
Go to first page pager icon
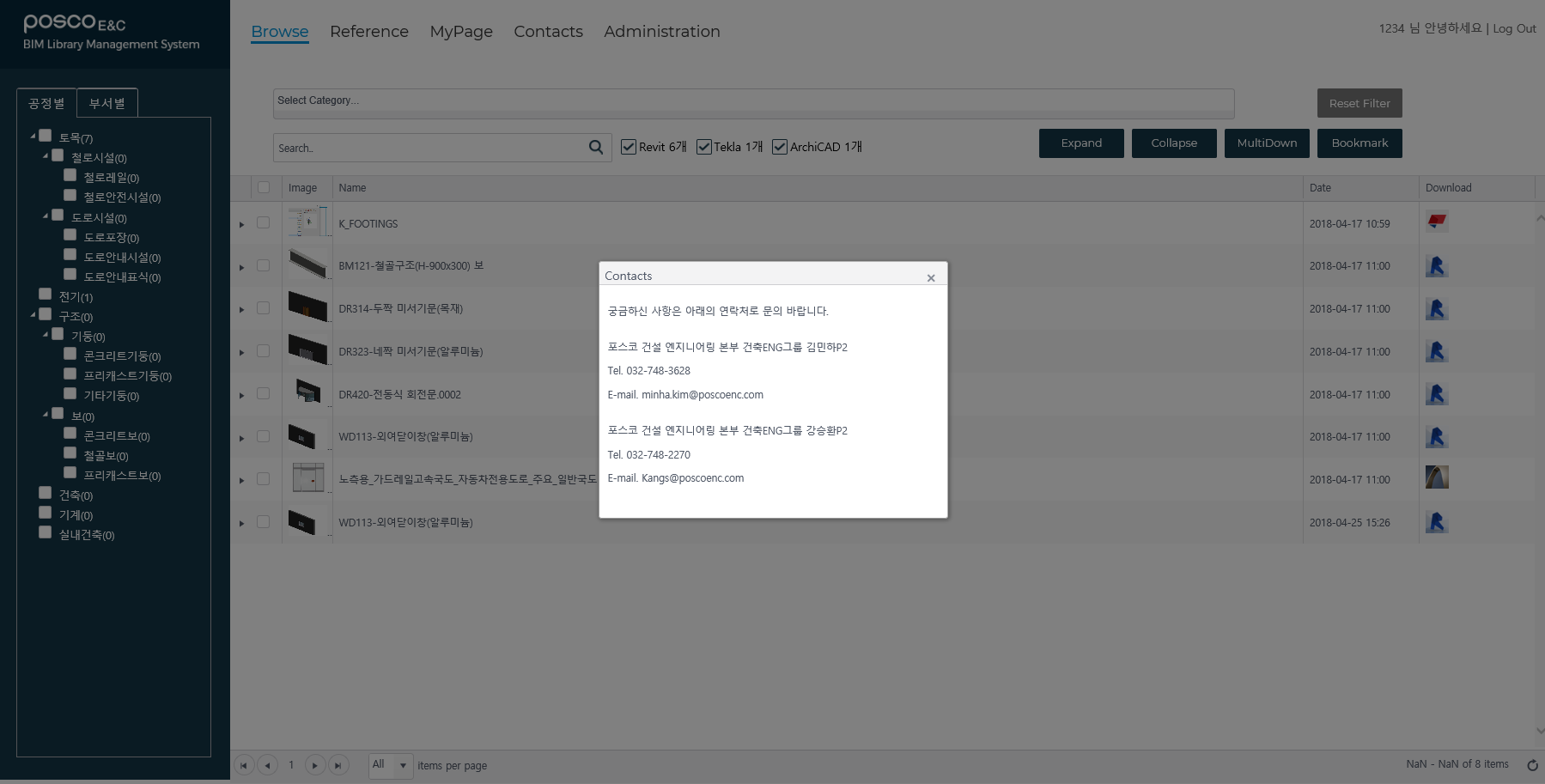pos(244,765)
